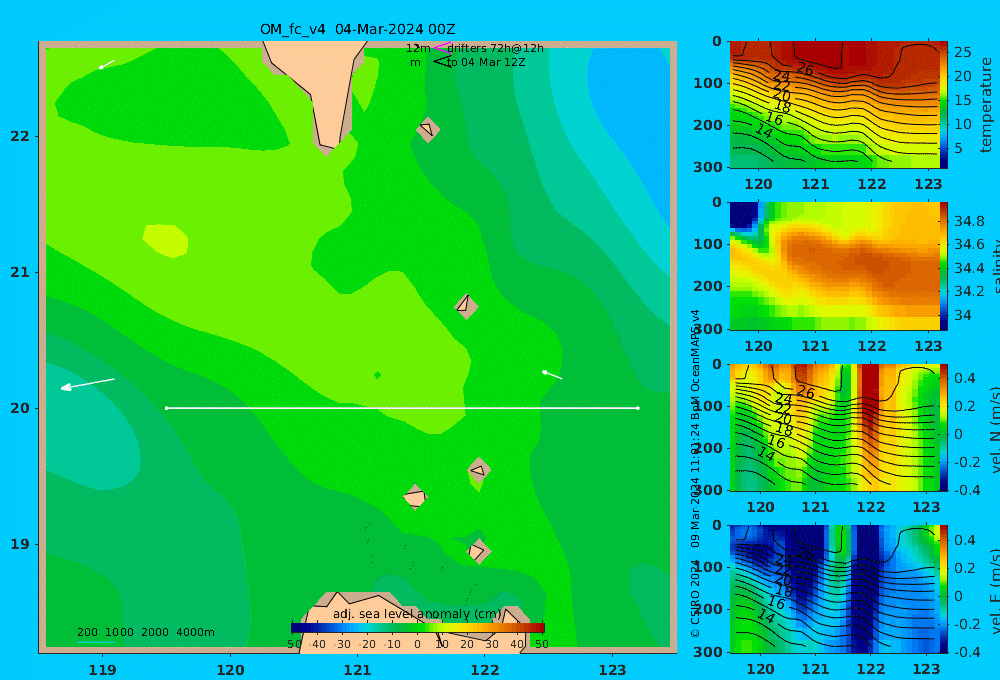1000x680 pixels.
Task: Click the western endpoint of the white transect line
Action: pos(166,408)
